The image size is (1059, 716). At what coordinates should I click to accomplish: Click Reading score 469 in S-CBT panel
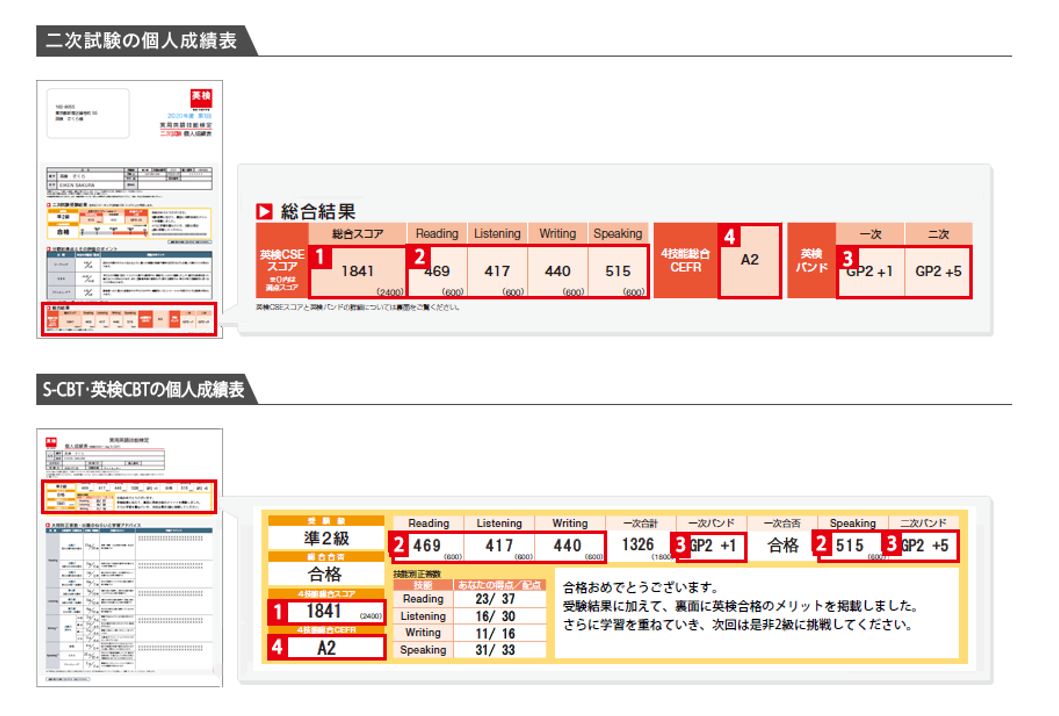click(x=427, y=545)
